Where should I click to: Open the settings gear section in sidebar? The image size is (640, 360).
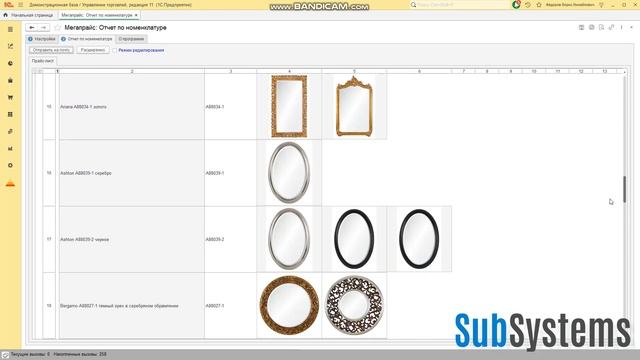(11, 165)
